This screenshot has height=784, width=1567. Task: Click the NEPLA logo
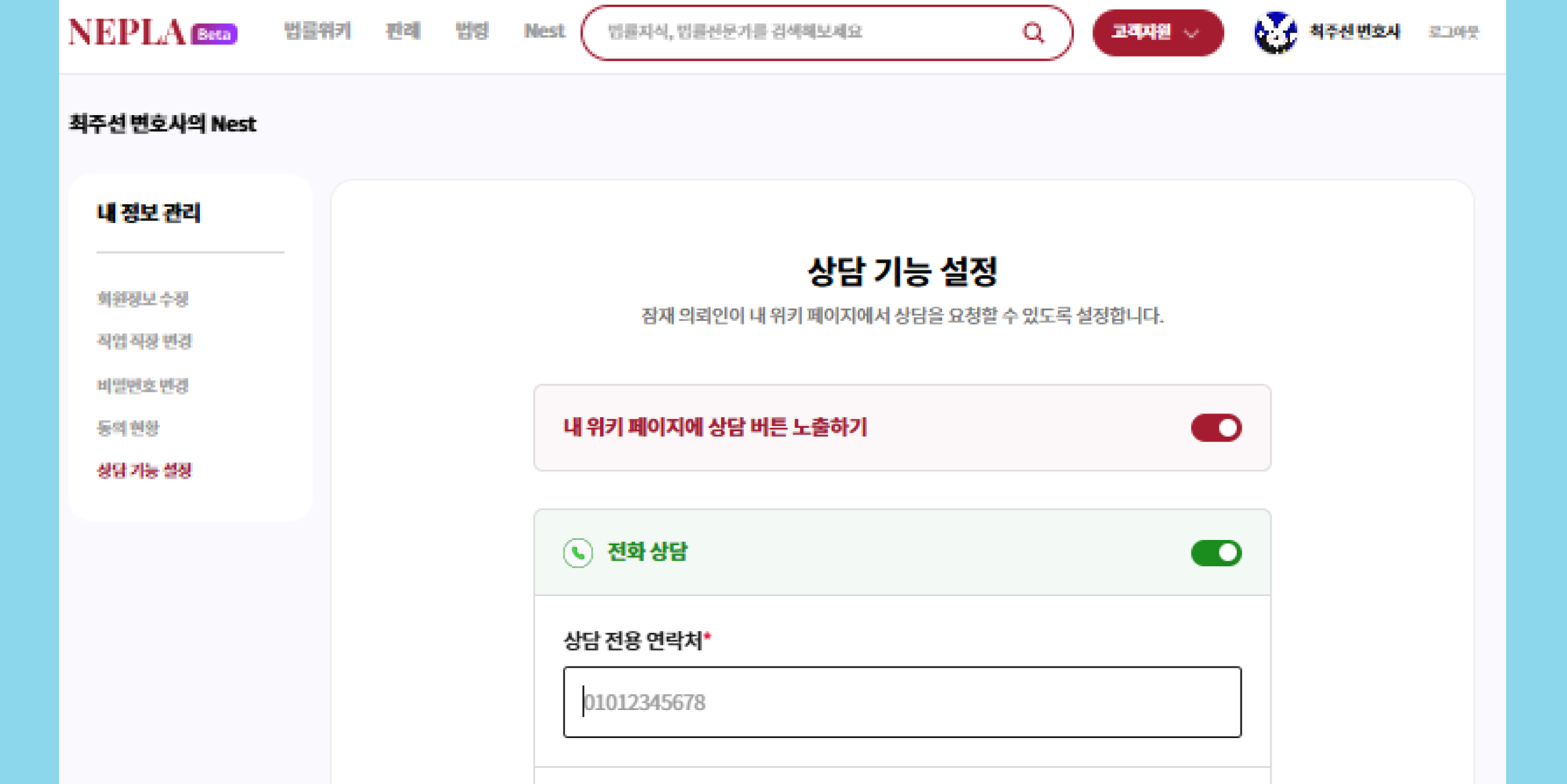pyautogui.click(x=127, y=32)
